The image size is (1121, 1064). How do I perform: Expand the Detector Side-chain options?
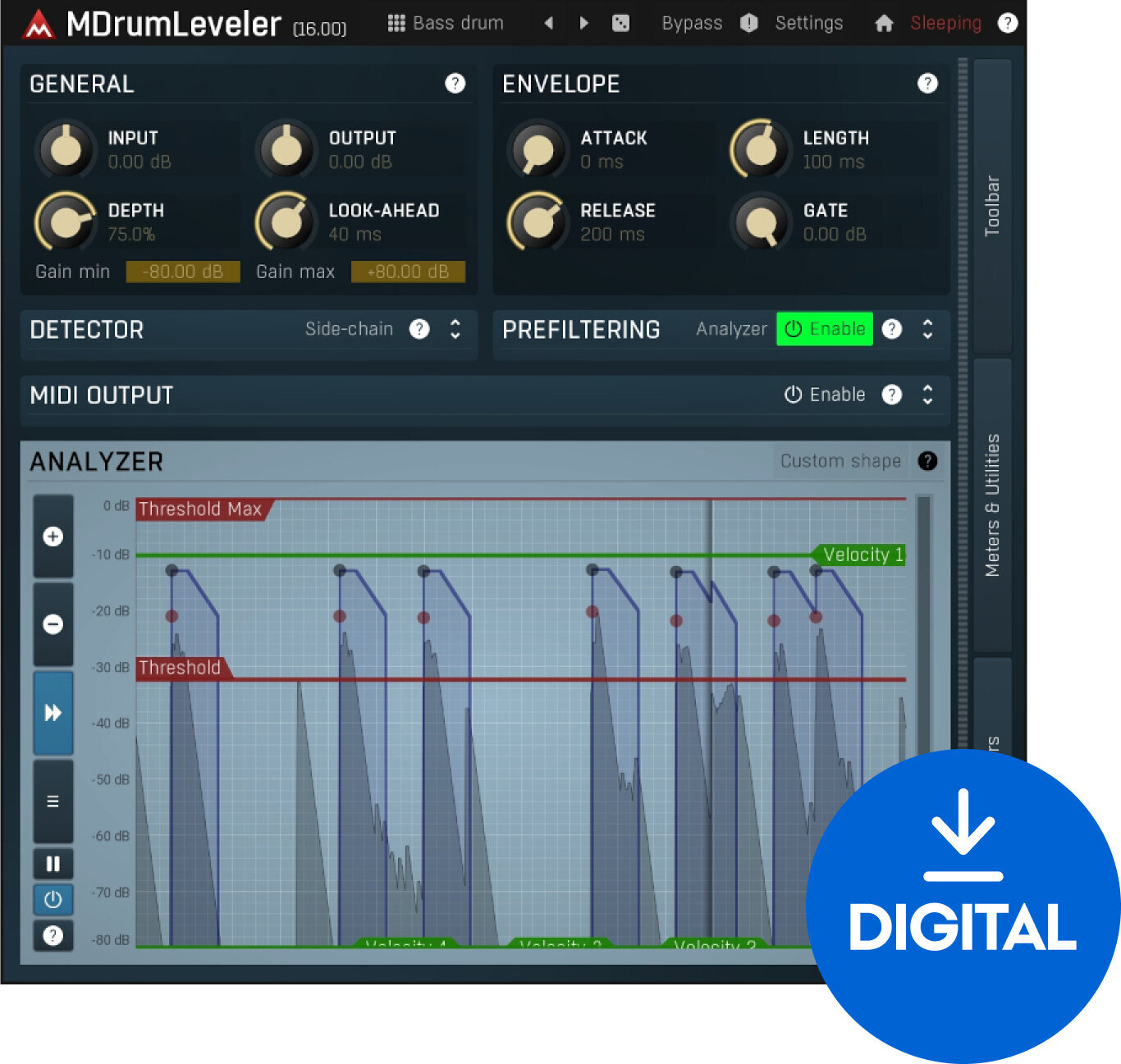pyautogui.click(x=455, y=329)
